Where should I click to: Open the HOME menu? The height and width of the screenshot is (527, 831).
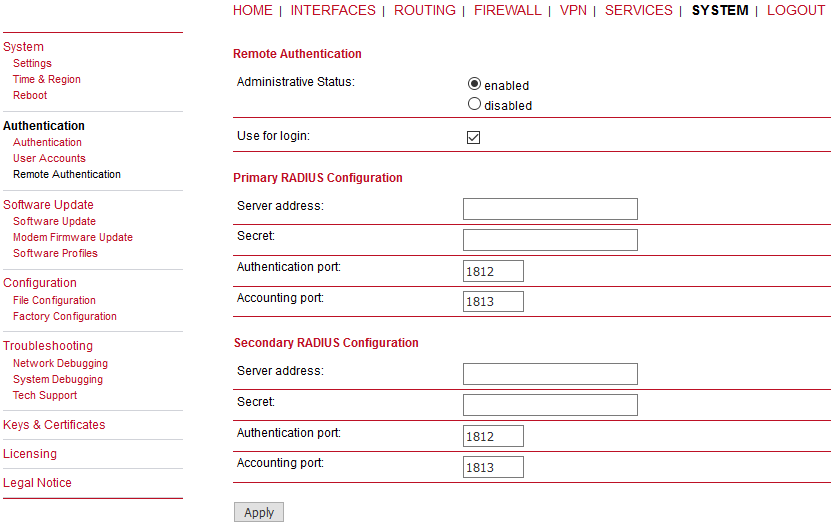(252, 11)
